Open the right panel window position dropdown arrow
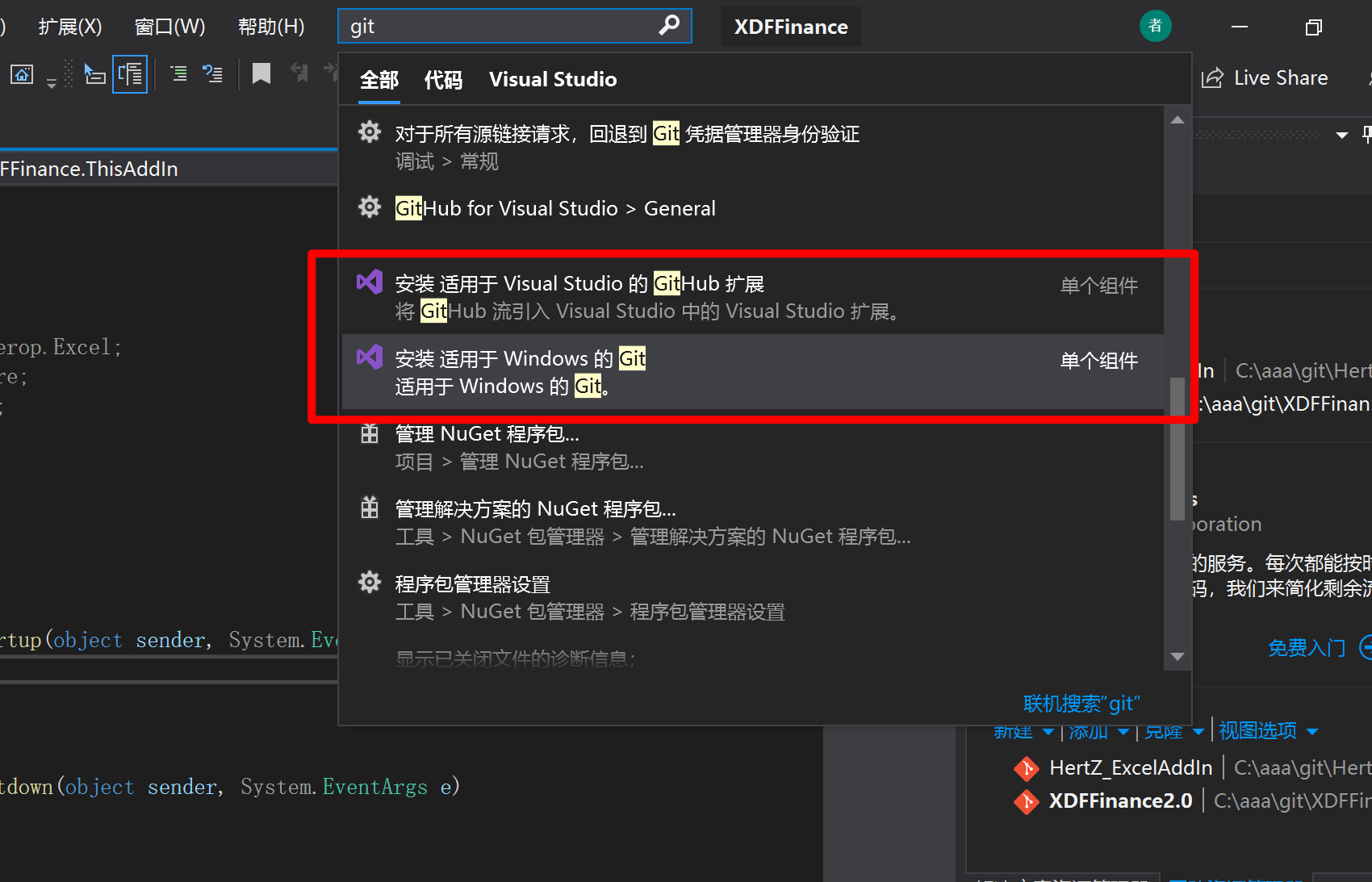The image size is (1372, 882). tap(1342, 135)
